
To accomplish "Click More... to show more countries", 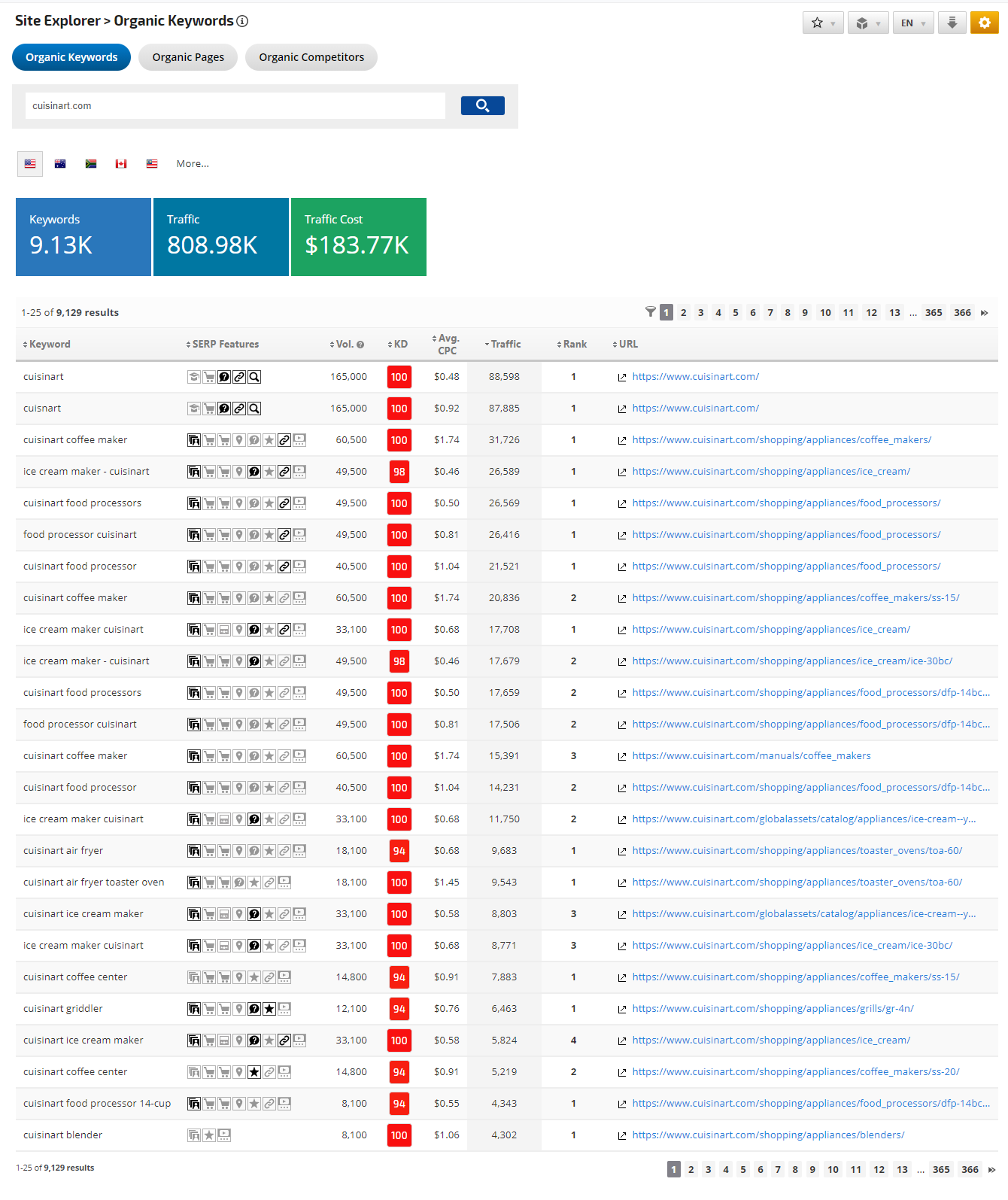I will [x=193, y=164].
